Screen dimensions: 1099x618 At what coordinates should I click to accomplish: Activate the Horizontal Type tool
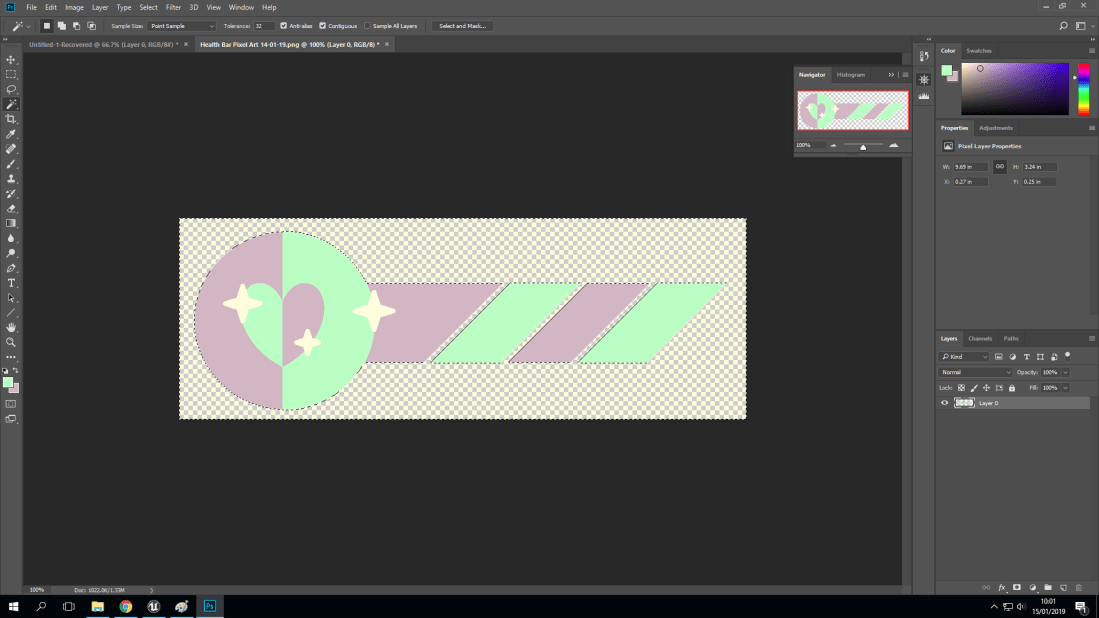(x=11, y=283)
